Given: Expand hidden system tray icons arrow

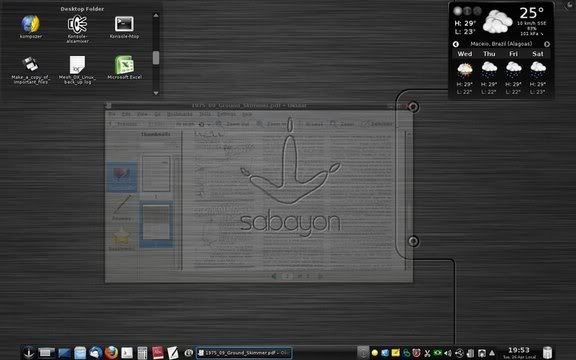Looking at the screenshot, I should [x=492, y=353].
